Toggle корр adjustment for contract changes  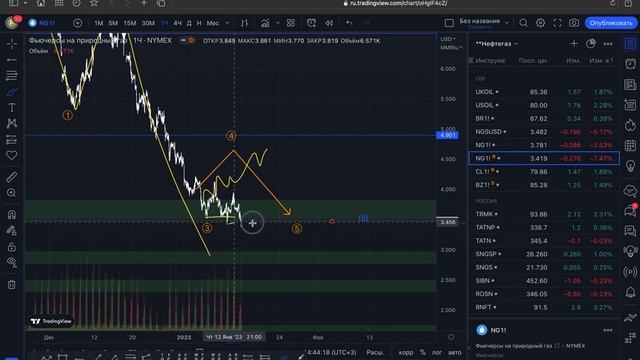pos(406,352)
